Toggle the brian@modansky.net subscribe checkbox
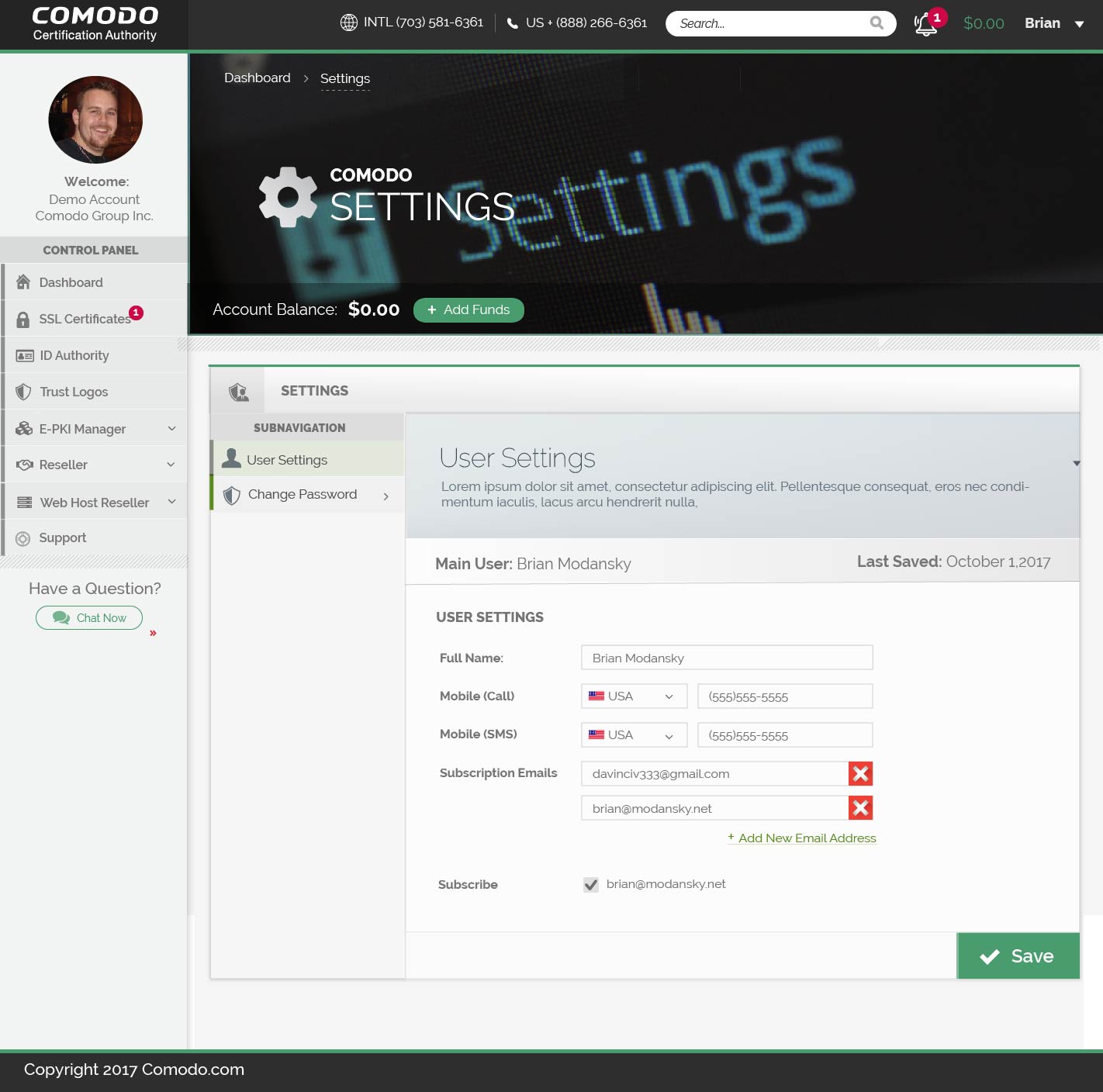This screenshot has height=1092, width=1103. point(591,885)
